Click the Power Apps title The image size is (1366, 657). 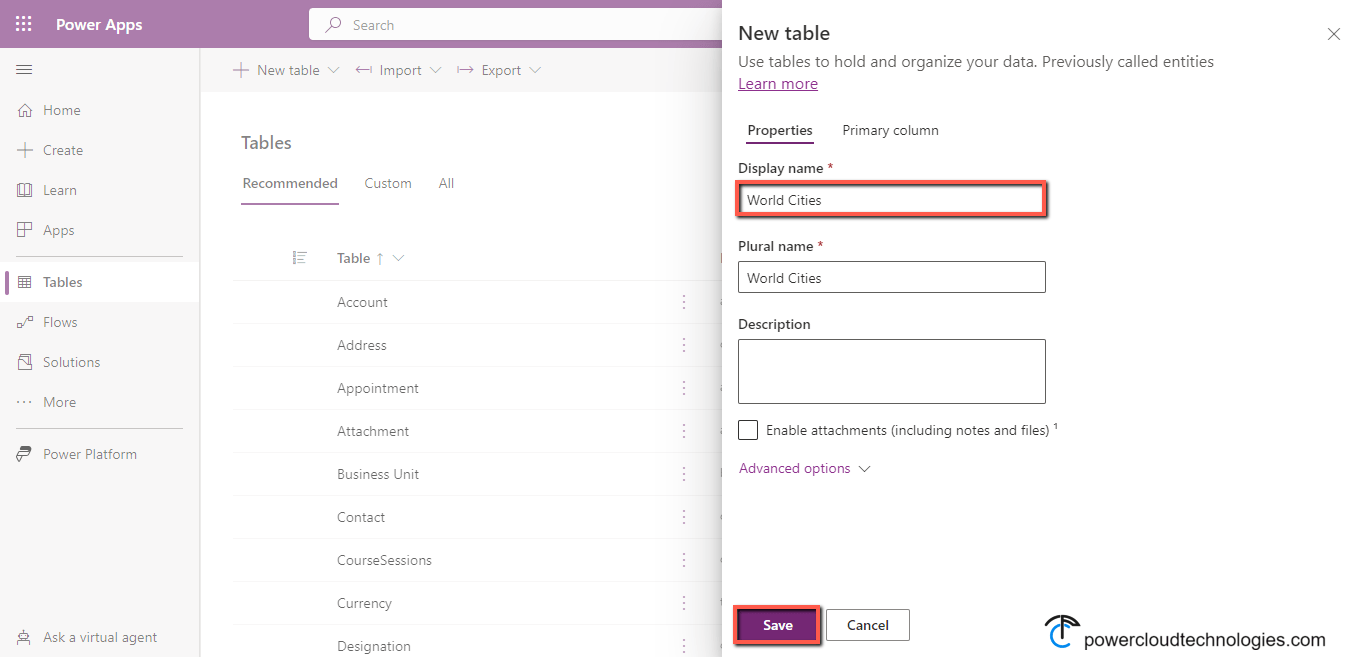[99, 25]
